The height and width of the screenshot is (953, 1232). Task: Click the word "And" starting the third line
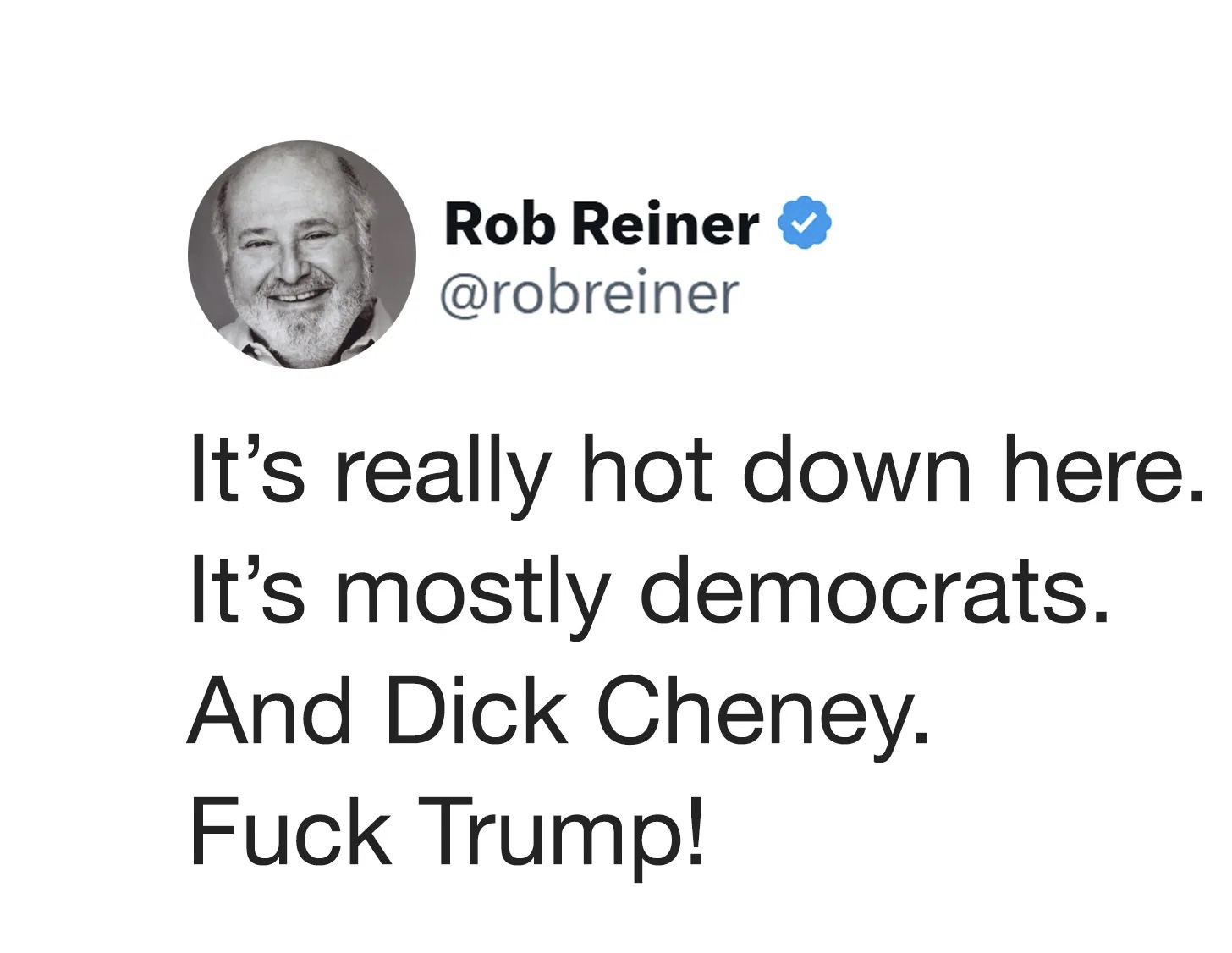pos(269,711)
